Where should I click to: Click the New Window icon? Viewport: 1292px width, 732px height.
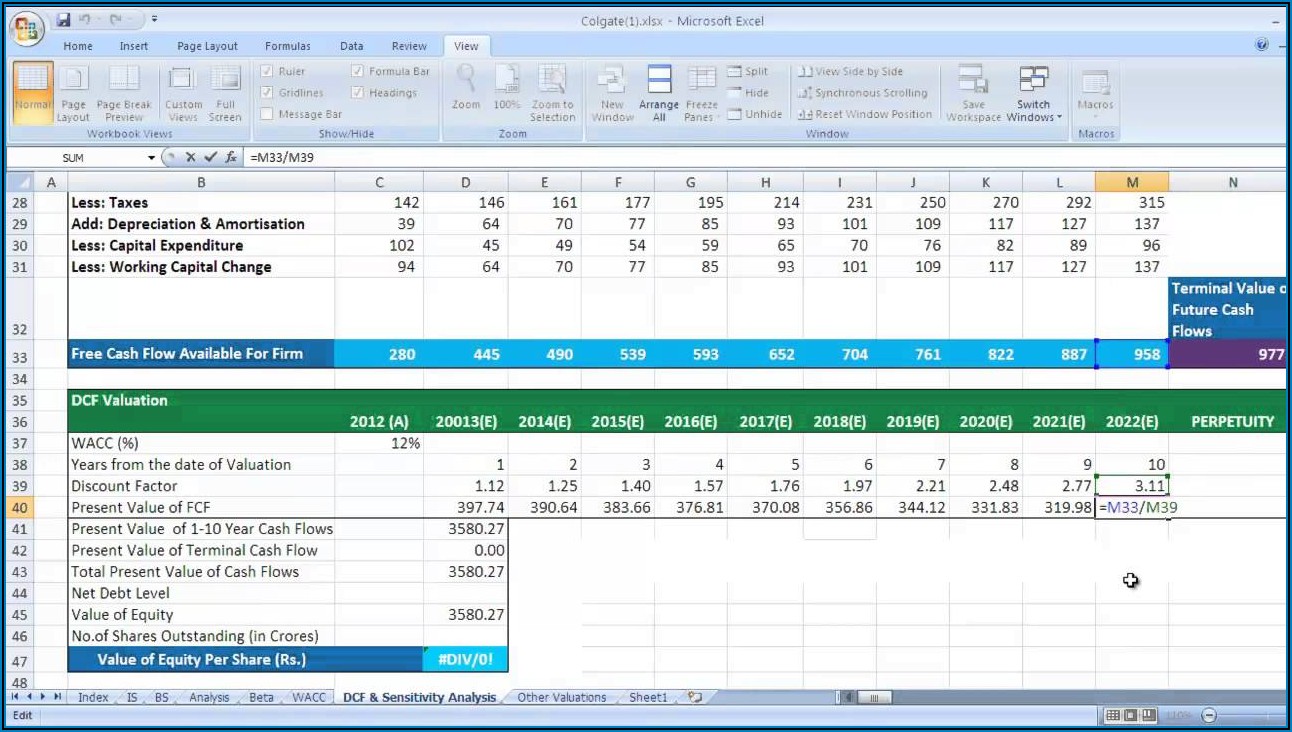pyautogui.click(x=612, y=79)
